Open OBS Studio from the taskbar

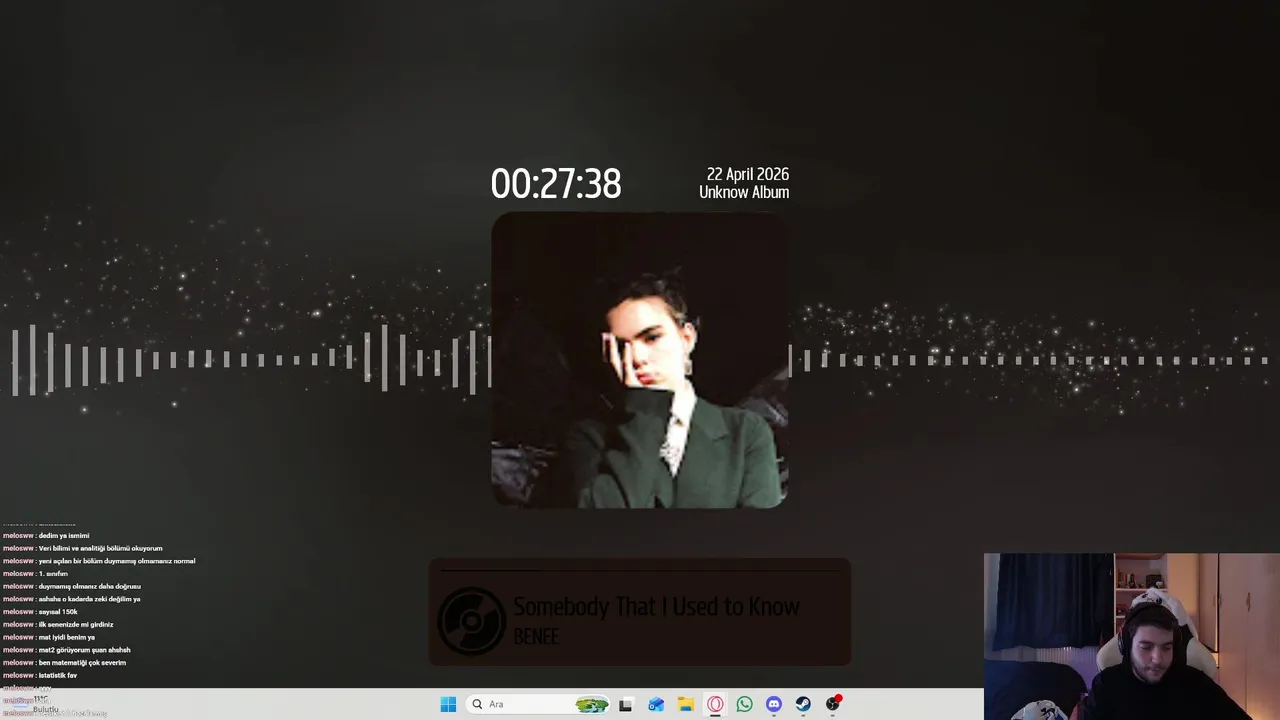(833, 704)
